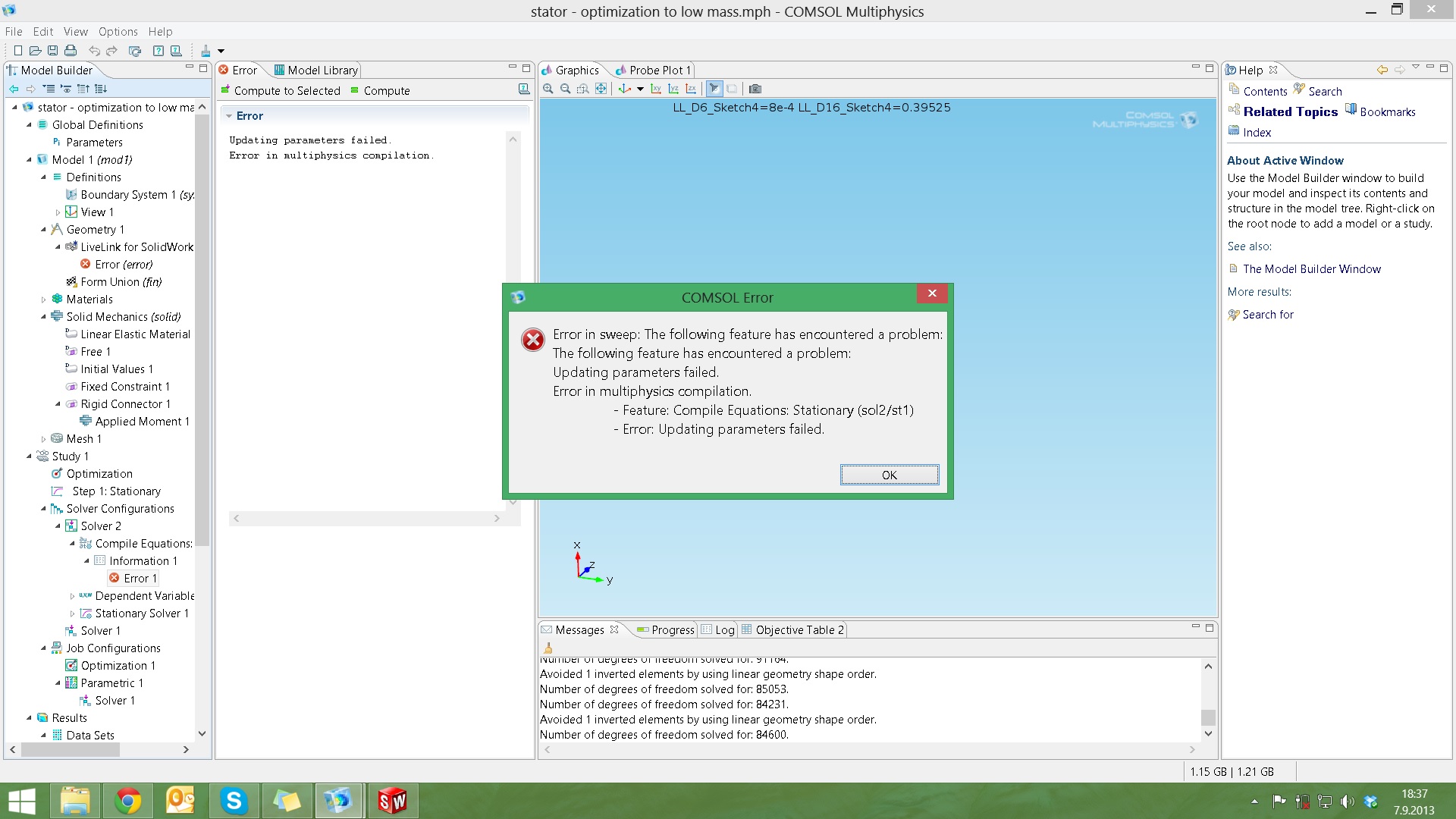
Task: Switch to the Log tab
Action: pyautogui.click(x=717, y=629)
